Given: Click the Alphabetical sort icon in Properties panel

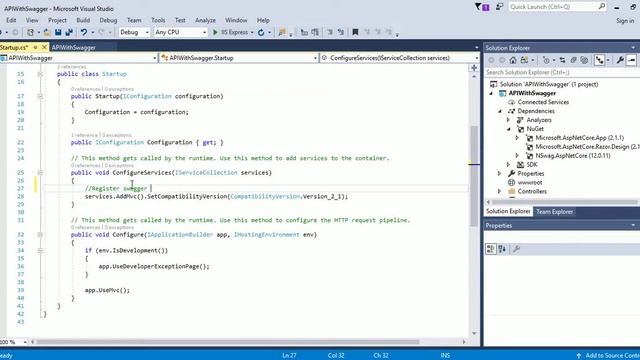Looking at the screenshot, I should click(x=502, y=249).
